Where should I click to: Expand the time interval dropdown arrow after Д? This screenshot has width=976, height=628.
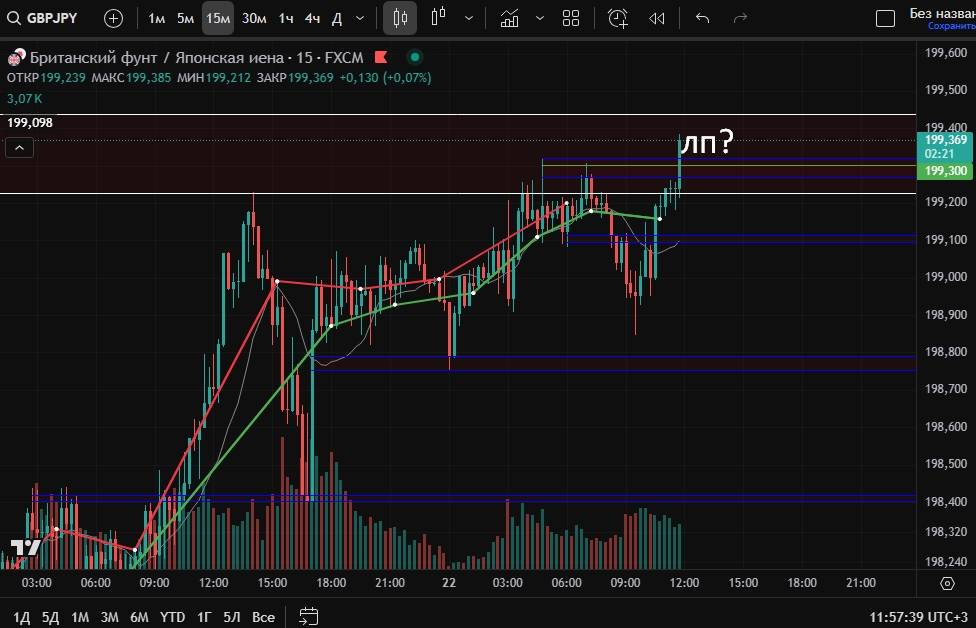pos(360,18)
